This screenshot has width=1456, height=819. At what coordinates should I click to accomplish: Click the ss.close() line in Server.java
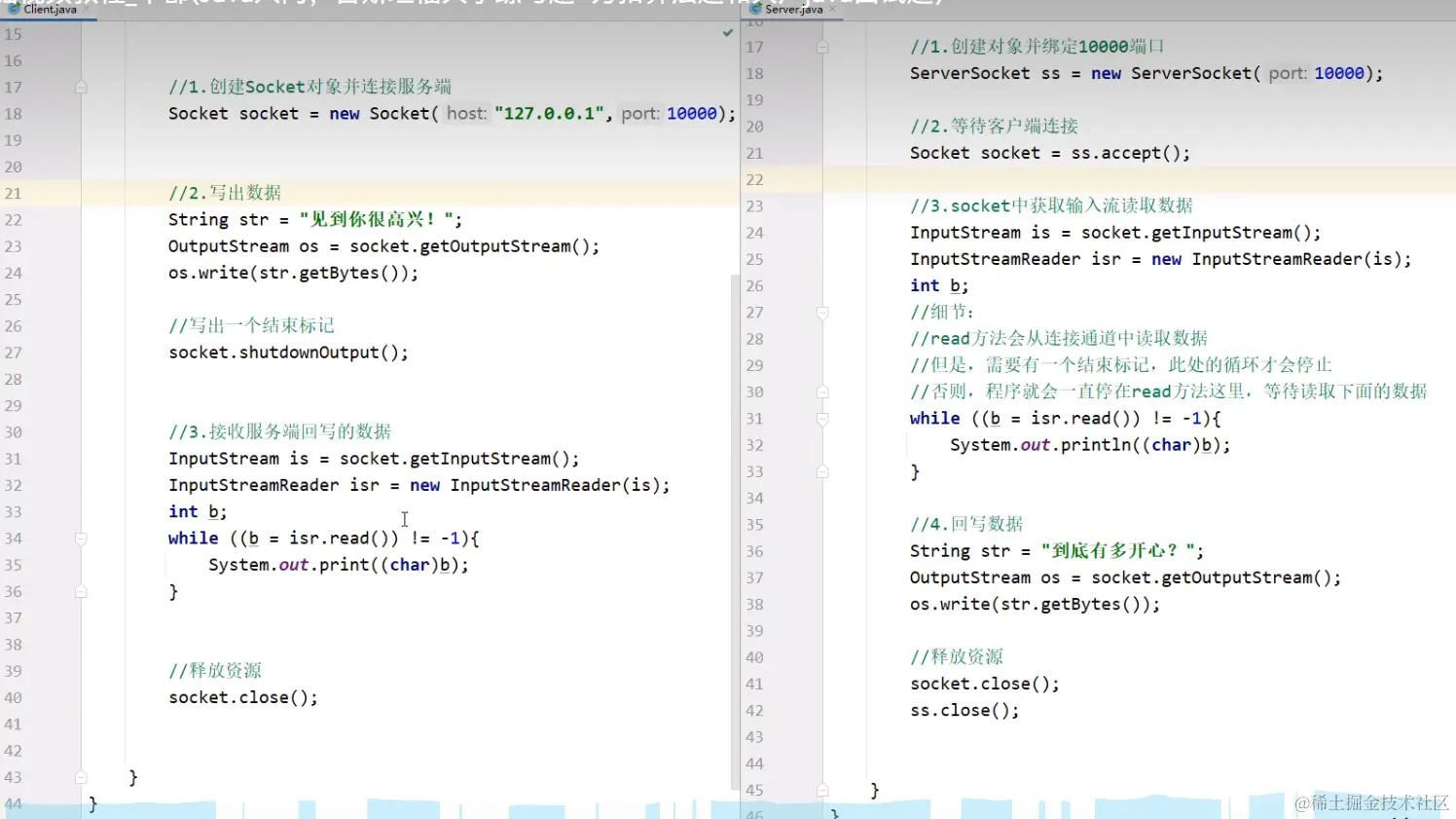pos(965,710)
